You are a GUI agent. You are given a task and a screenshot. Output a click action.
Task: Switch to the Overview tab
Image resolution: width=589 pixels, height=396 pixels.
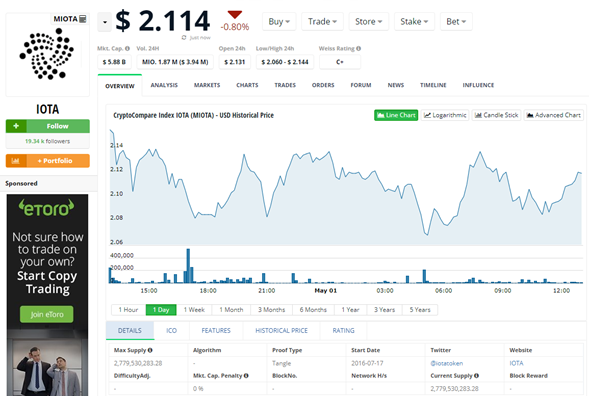(120, 86)
